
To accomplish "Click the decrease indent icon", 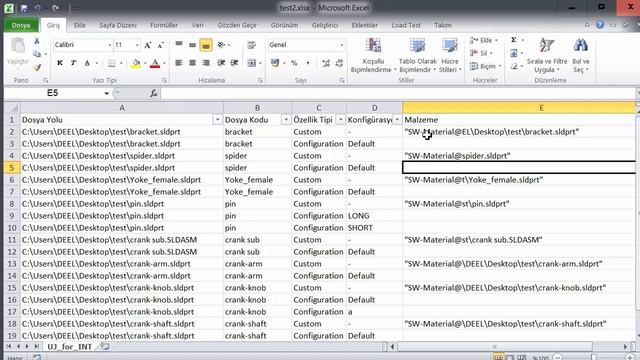I will (221, 63).
